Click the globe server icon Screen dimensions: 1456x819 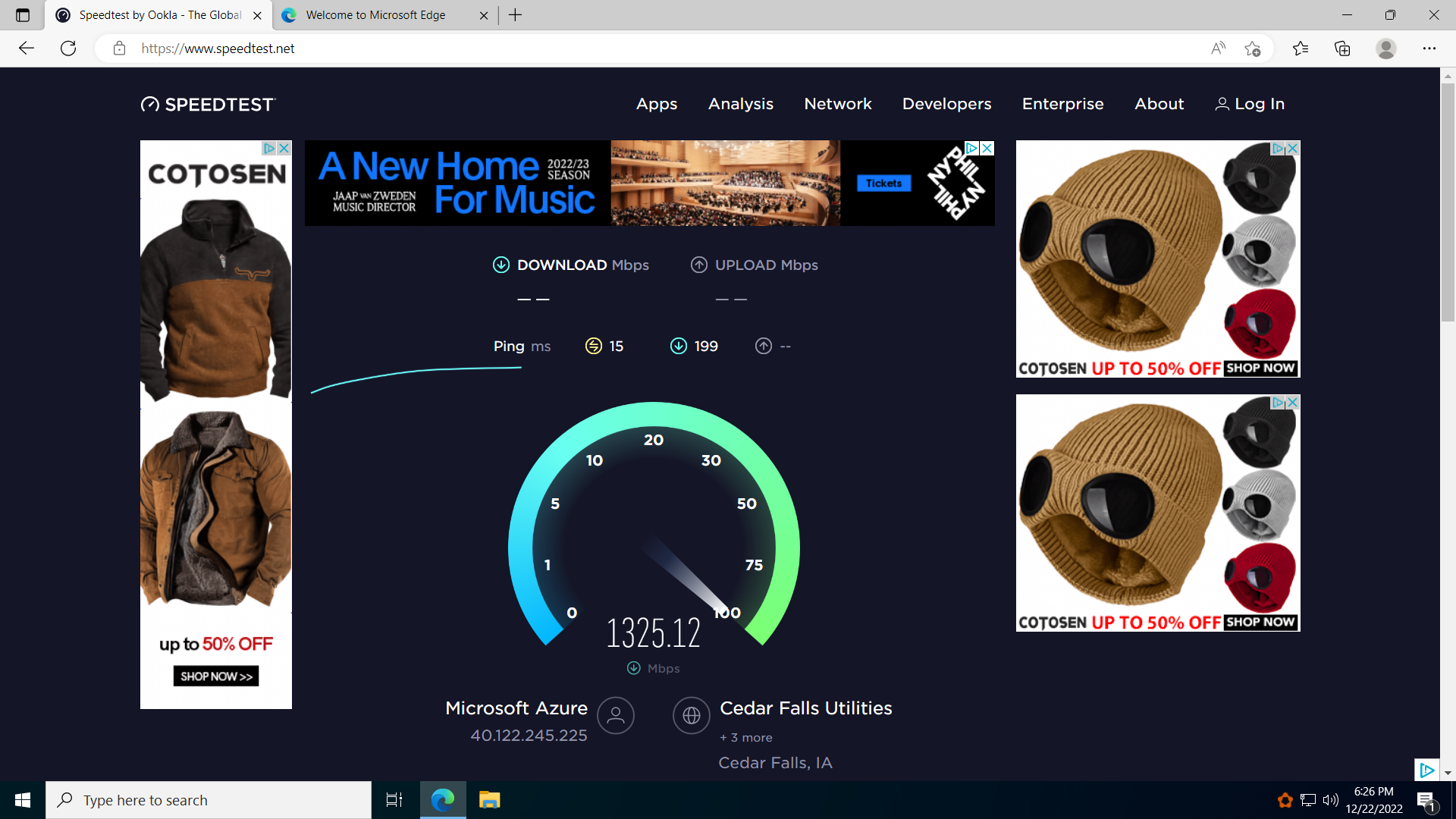692,715
